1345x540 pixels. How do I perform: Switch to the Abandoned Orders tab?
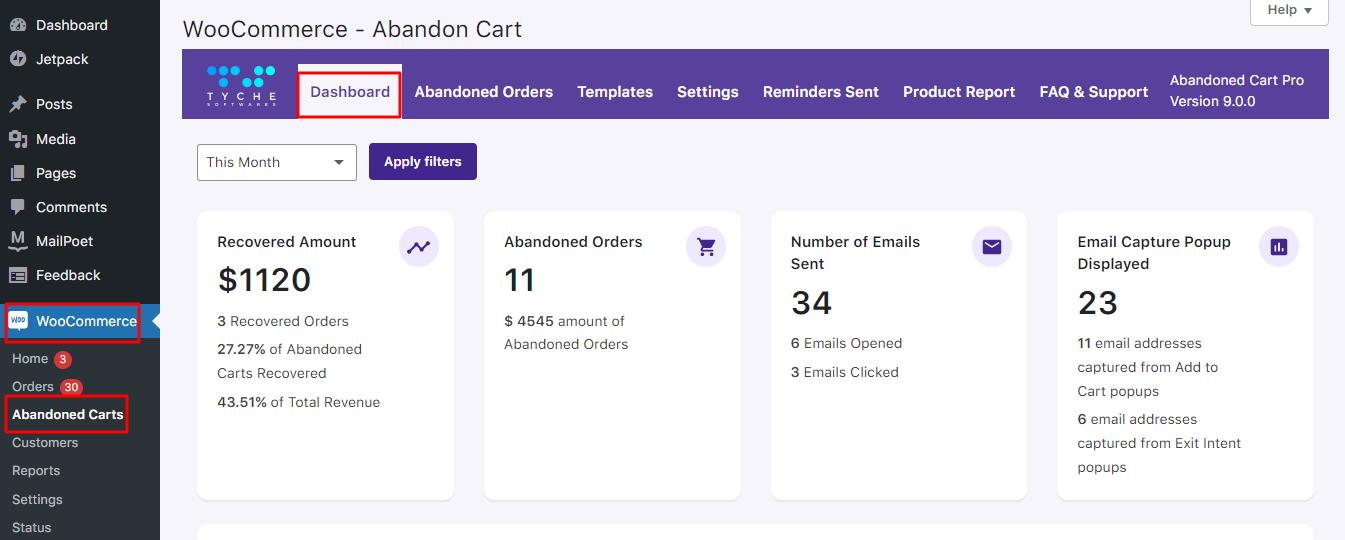click(484, 92)
